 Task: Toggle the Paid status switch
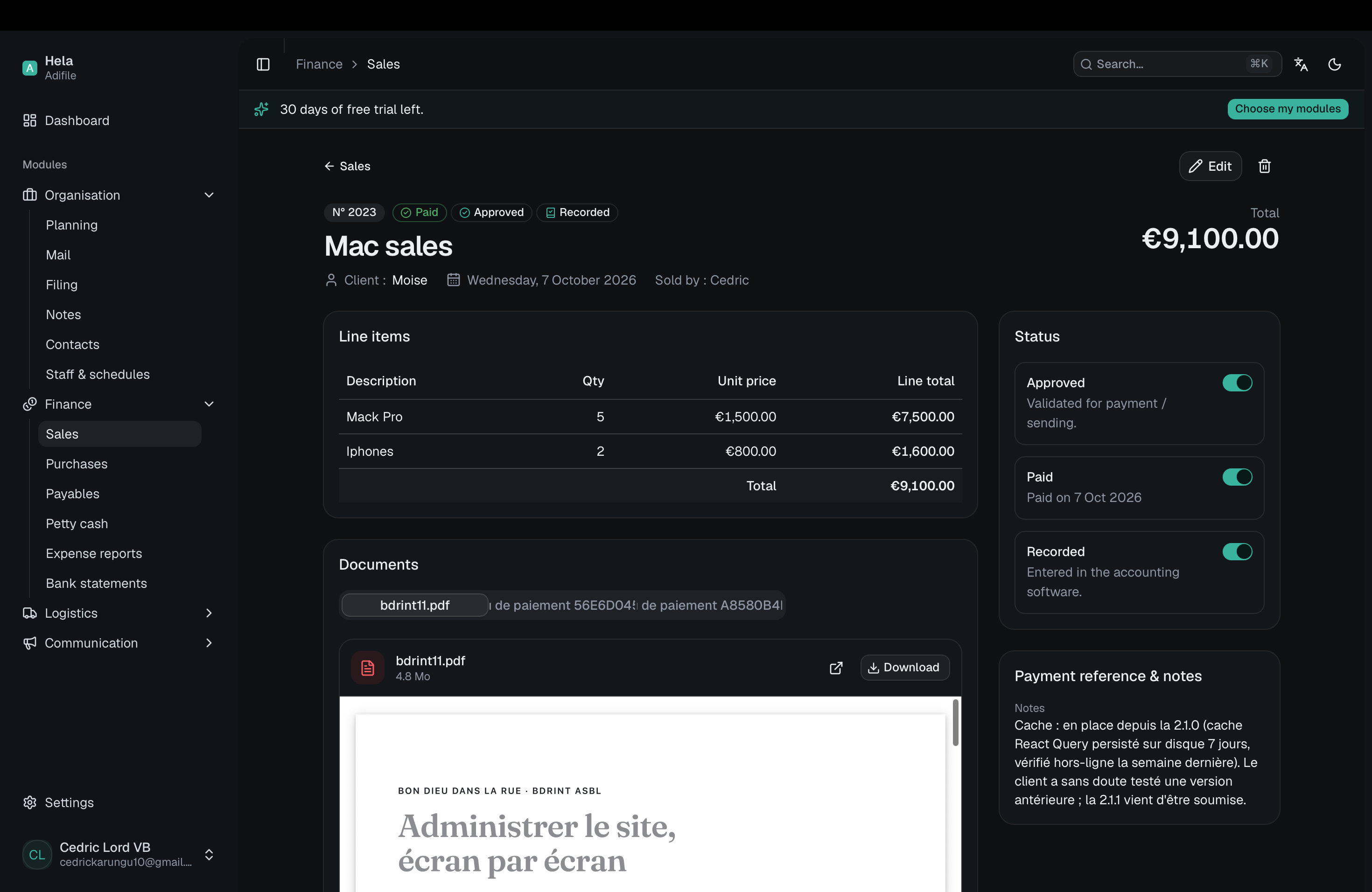coord(1237,477)
